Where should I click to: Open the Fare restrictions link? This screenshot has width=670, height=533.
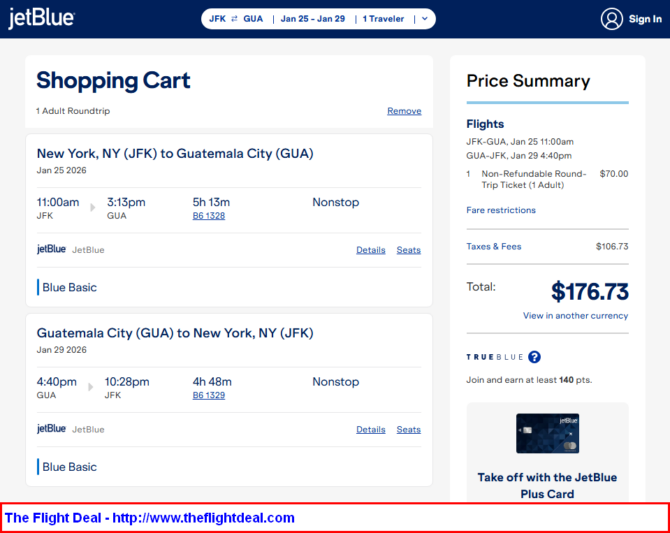(501, 210)
